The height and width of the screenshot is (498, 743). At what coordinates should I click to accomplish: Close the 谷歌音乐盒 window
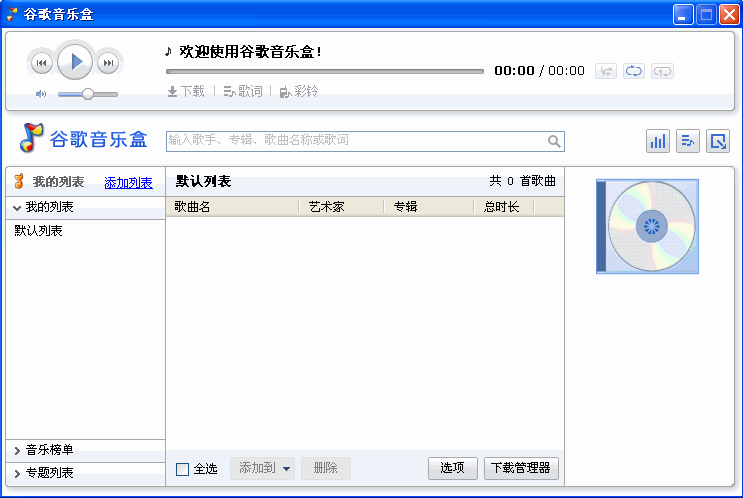(729, 15)
